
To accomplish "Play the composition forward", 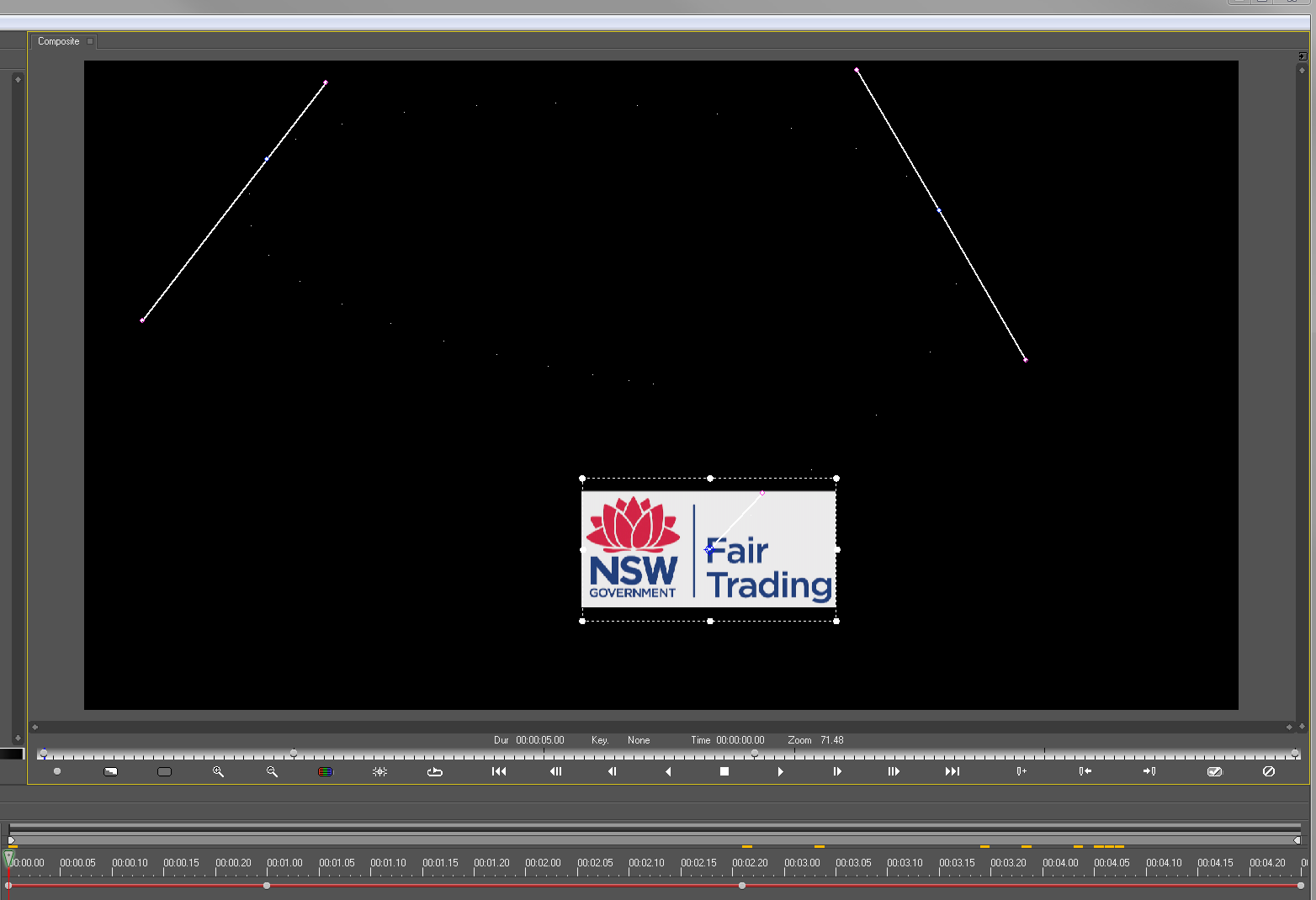I will pos(781,771).
